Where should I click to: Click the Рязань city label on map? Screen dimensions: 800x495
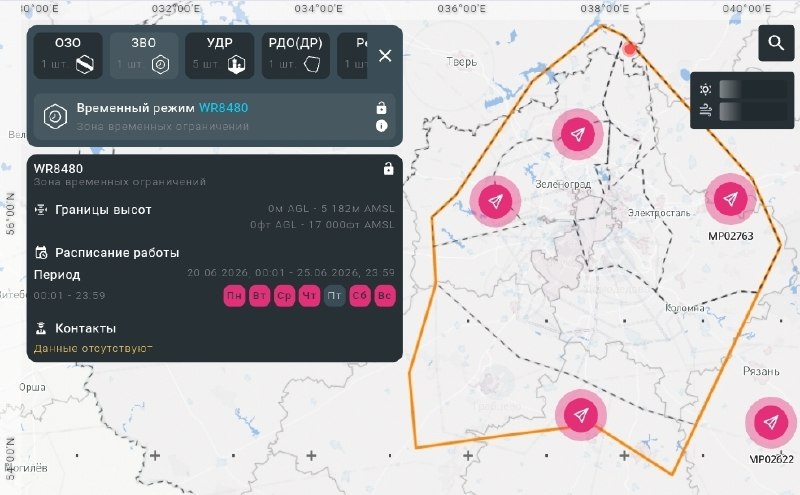click(x=761, y=372)
